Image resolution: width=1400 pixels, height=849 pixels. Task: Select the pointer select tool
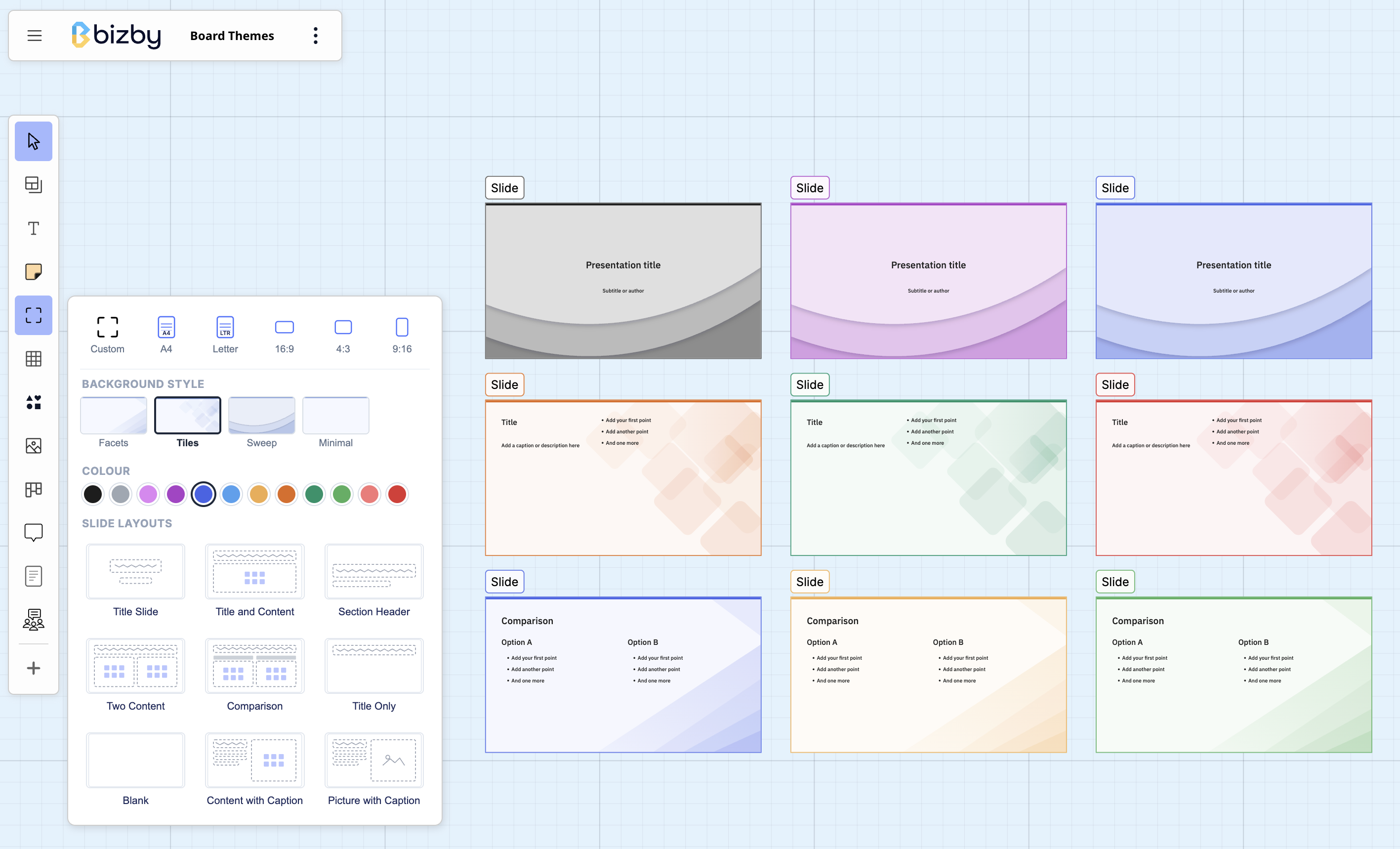(x=34, y=141)
